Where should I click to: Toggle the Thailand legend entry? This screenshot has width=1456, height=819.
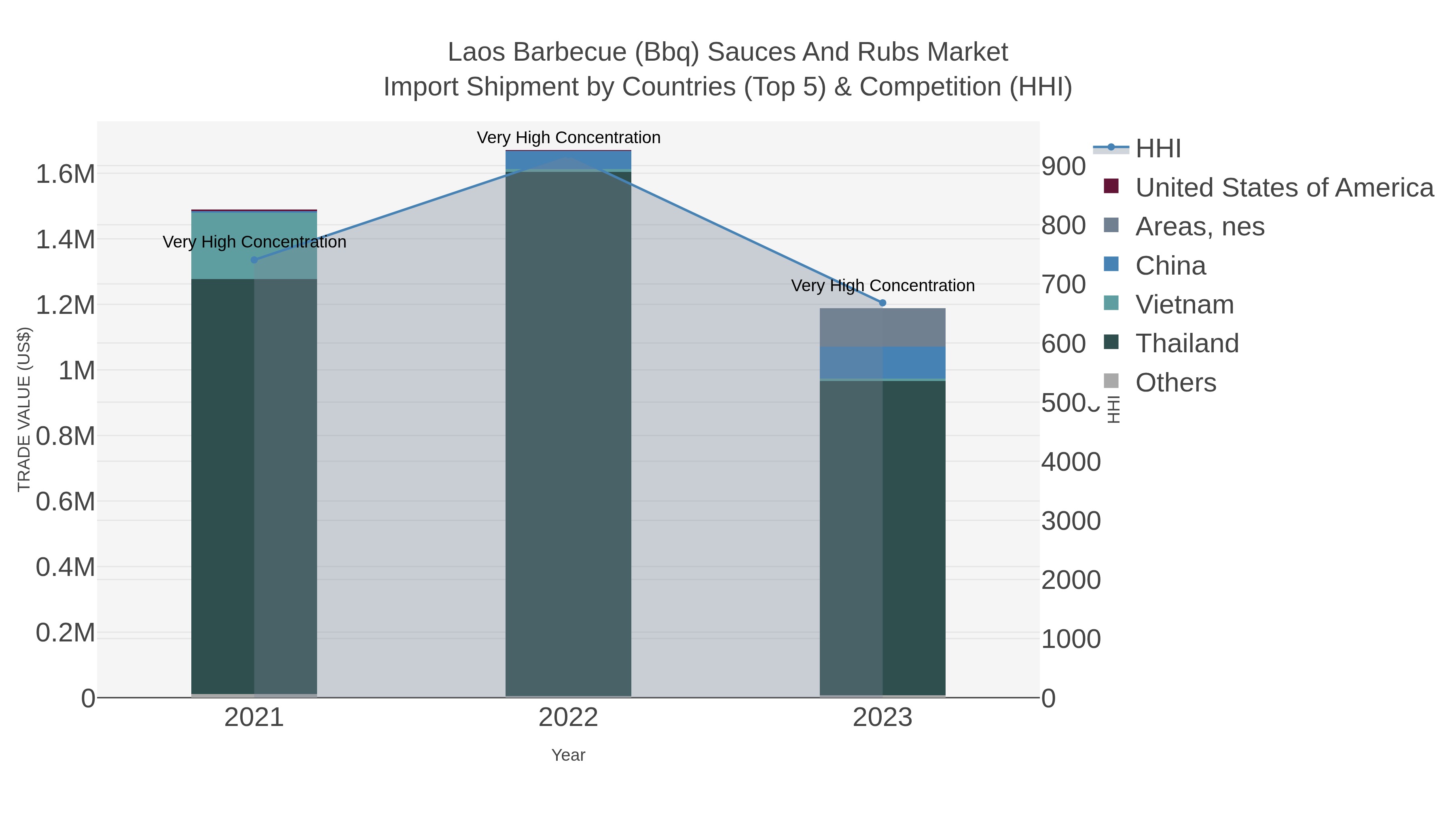[x=1171, y=343]
